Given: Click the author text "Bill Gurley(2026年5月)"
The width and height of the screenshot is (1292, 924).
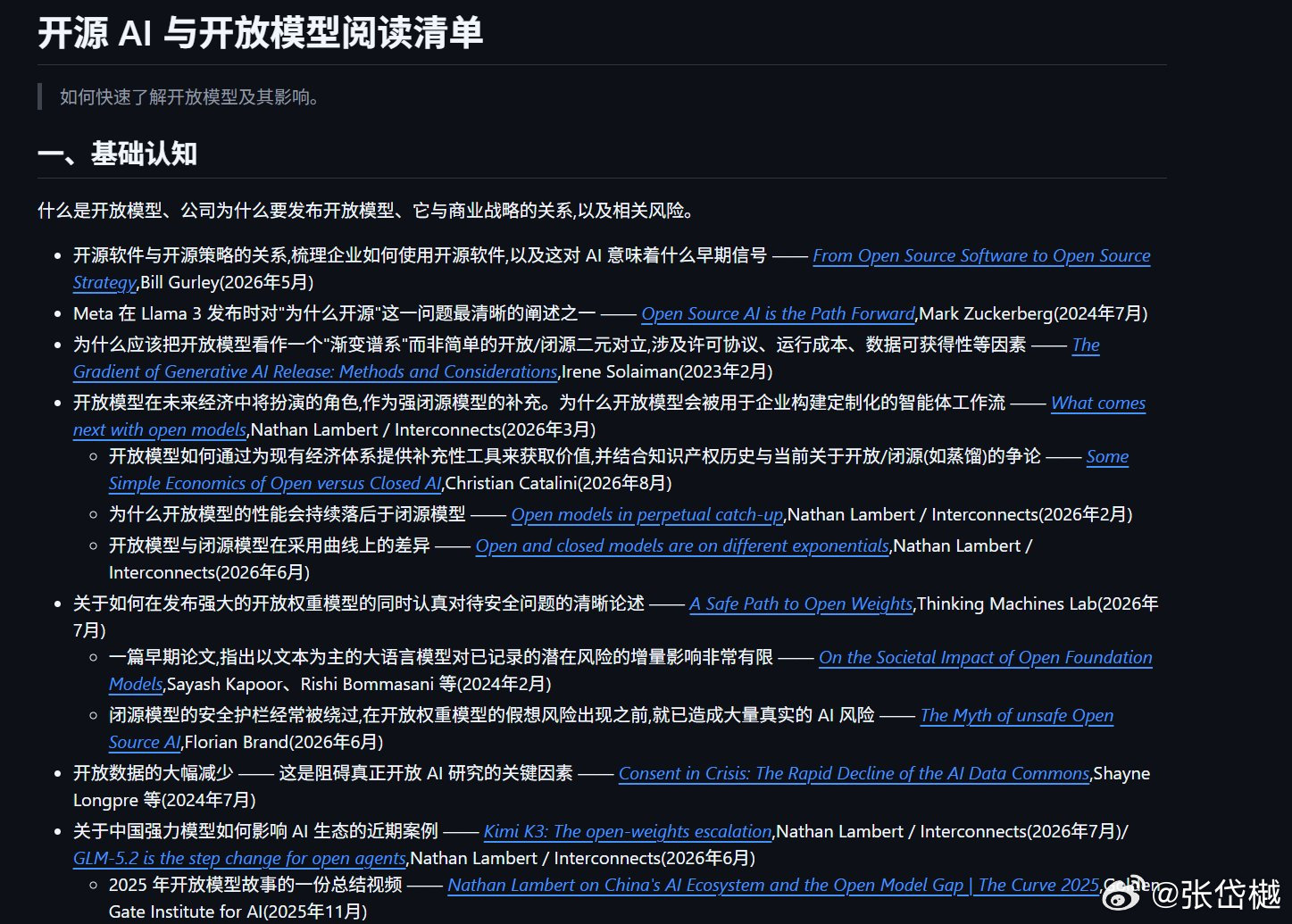Looking at the screenshot, I should pos(228,282).
